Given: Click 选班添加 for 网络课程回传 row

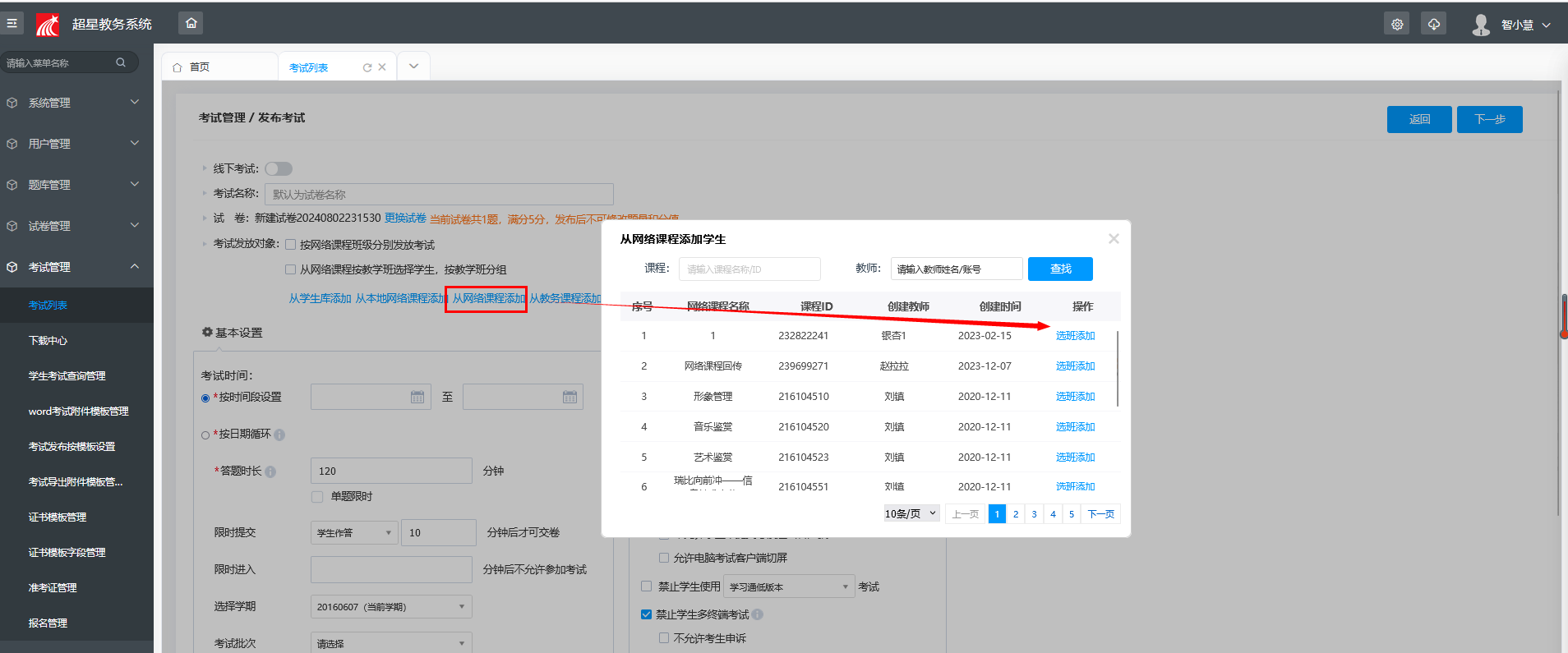Looking at the screenshot, I should point(1075,366).
